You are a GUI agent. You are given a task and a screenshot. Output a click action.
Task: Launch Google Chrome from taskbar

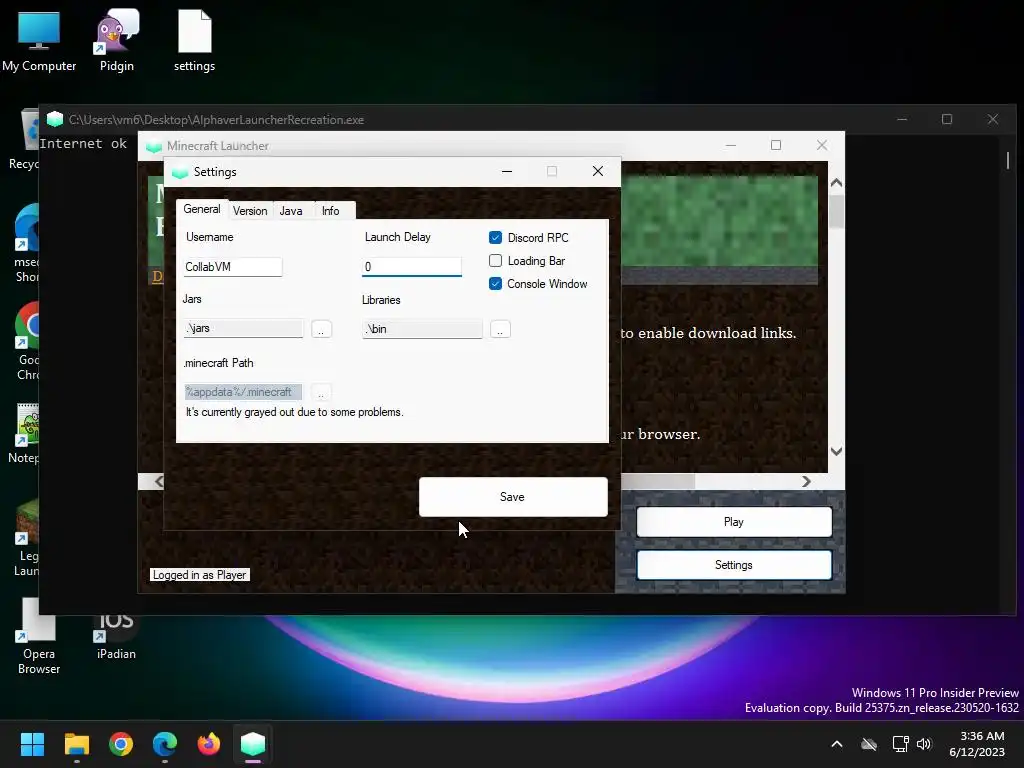click(x=121, y=744)
